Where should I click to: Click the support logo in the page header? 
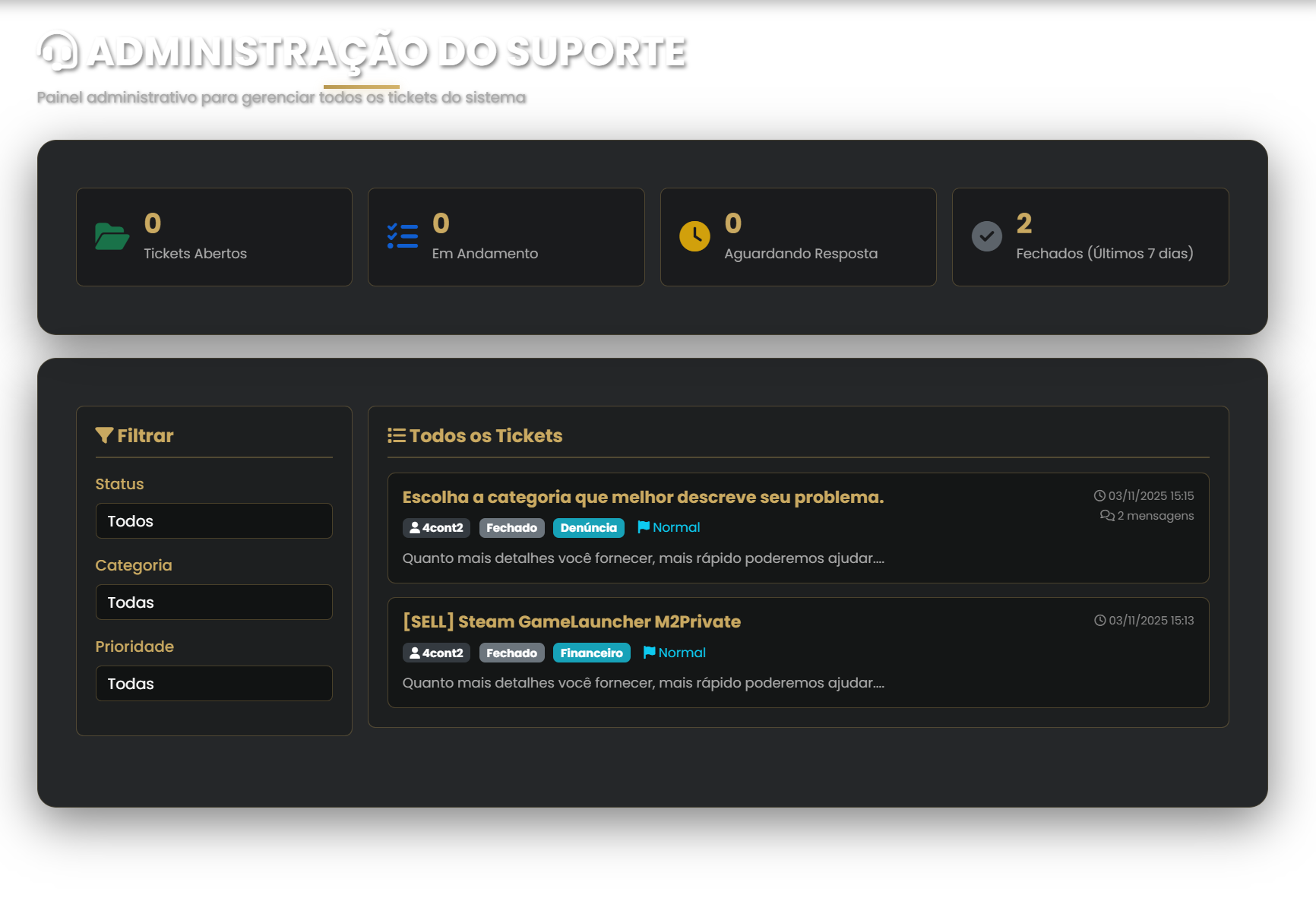(x=59, y=52)
